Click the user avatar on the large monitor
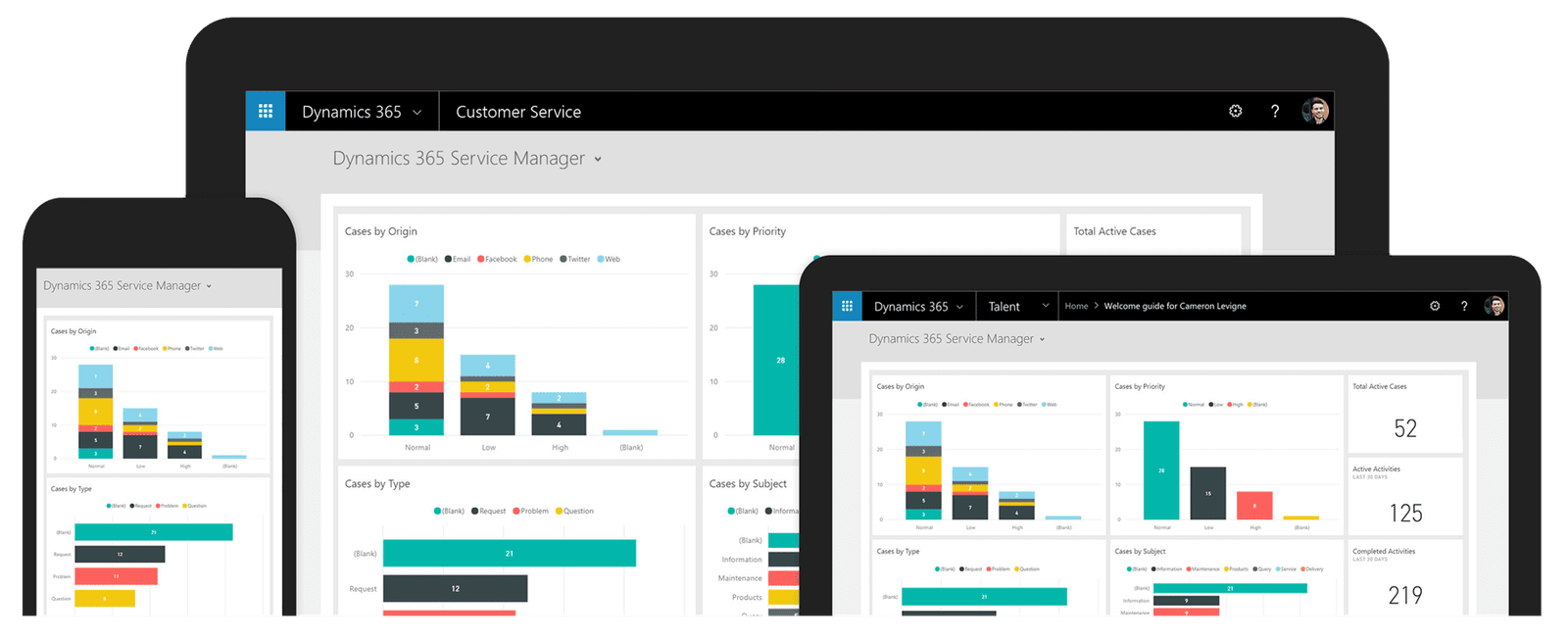Viewport: 1568px width, 640px height. [x=1315, y=112]
